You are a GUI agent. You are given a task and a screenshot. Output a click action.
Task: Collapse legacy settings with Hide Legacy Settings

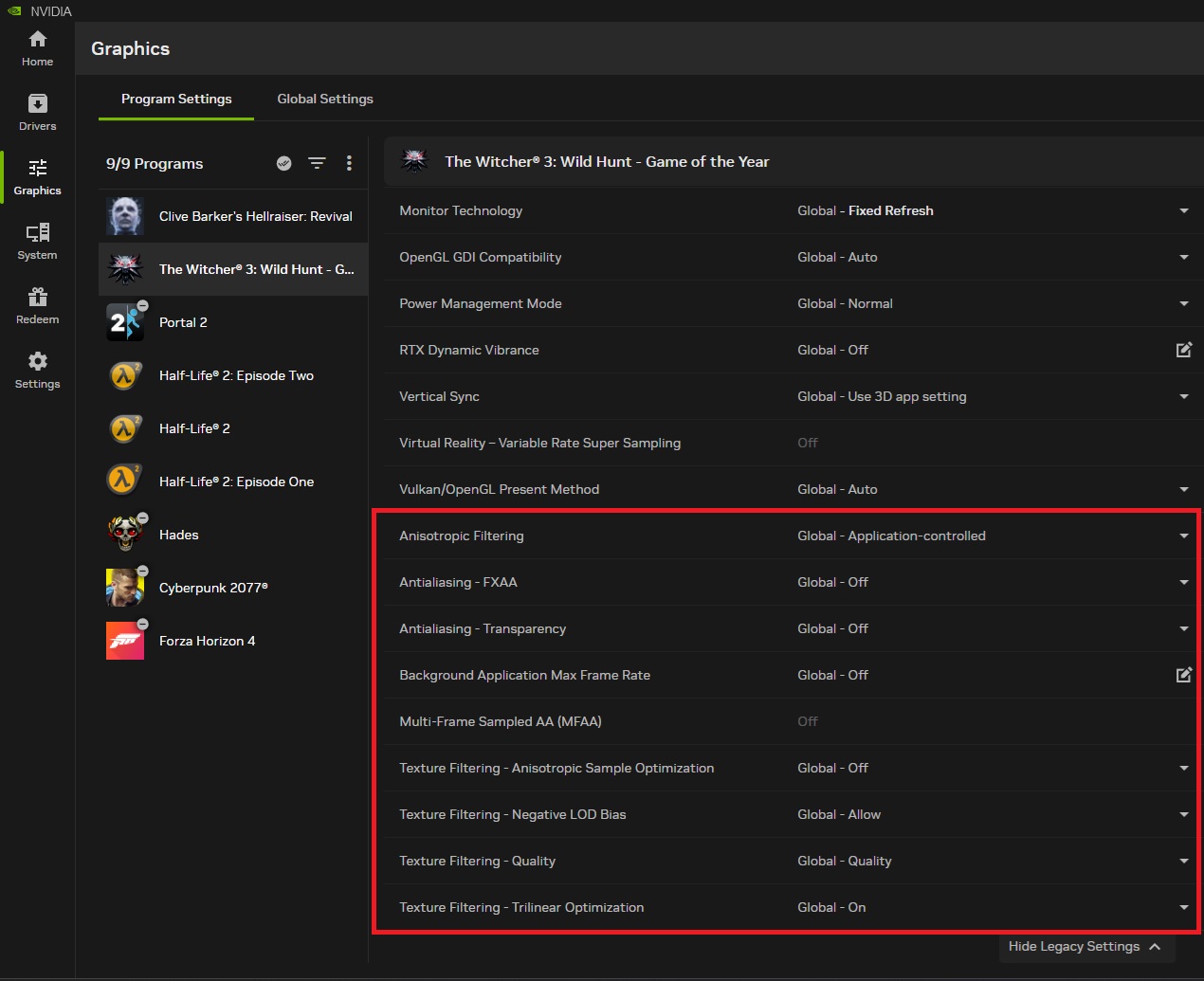(x=1086, y=946)
